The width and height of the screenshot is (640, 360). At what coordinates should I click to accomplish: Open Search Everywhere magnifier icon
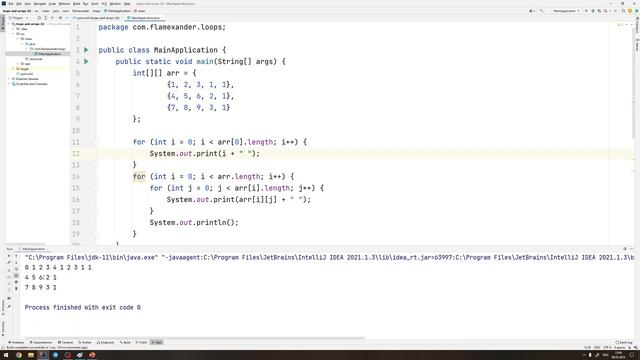pos(623,11)
